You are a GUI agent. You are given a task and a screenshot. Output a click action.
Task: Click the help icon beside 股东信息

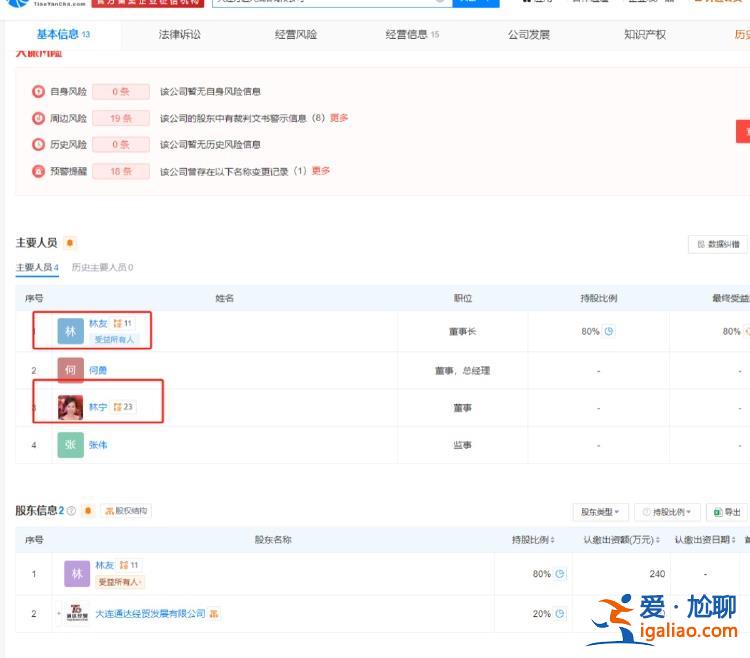(71, 511)
